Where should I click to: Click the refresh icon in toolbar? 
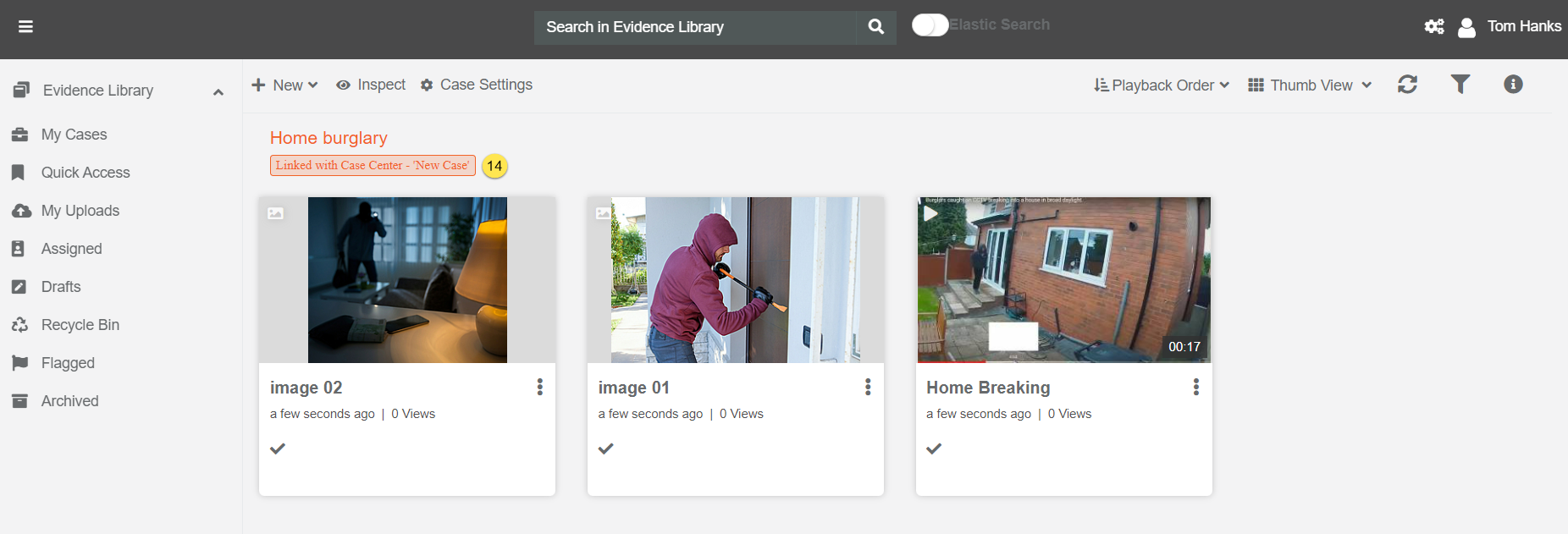(1407, 85)
